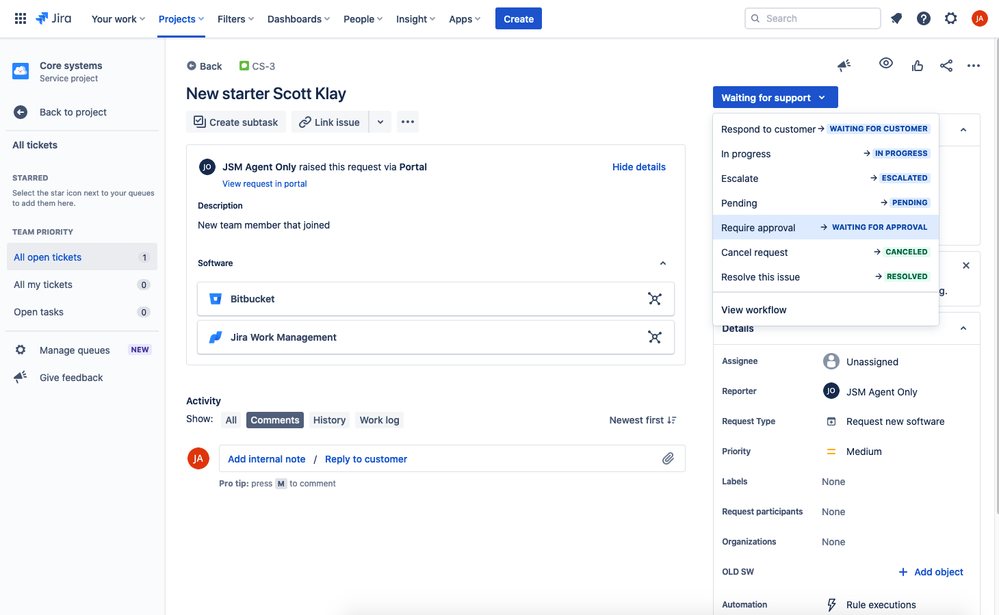Open the JA profile avatar menu
Image resolution: width=999 pixels, height=615 pixels.
[979, 18]
